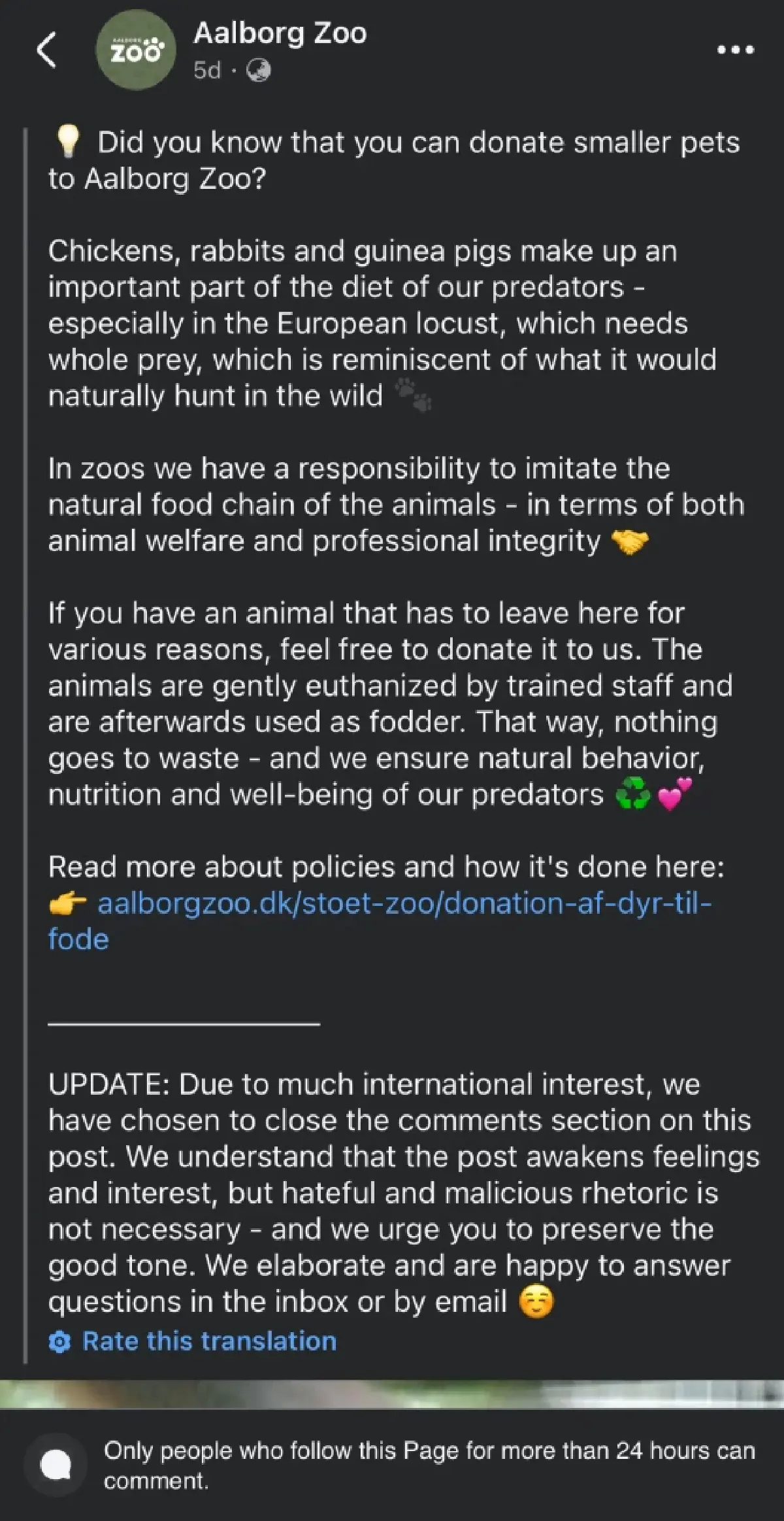Click the handshake emoji after 'professional integrity'
This screenshot has width=784, height=1521.
(629, 542)
